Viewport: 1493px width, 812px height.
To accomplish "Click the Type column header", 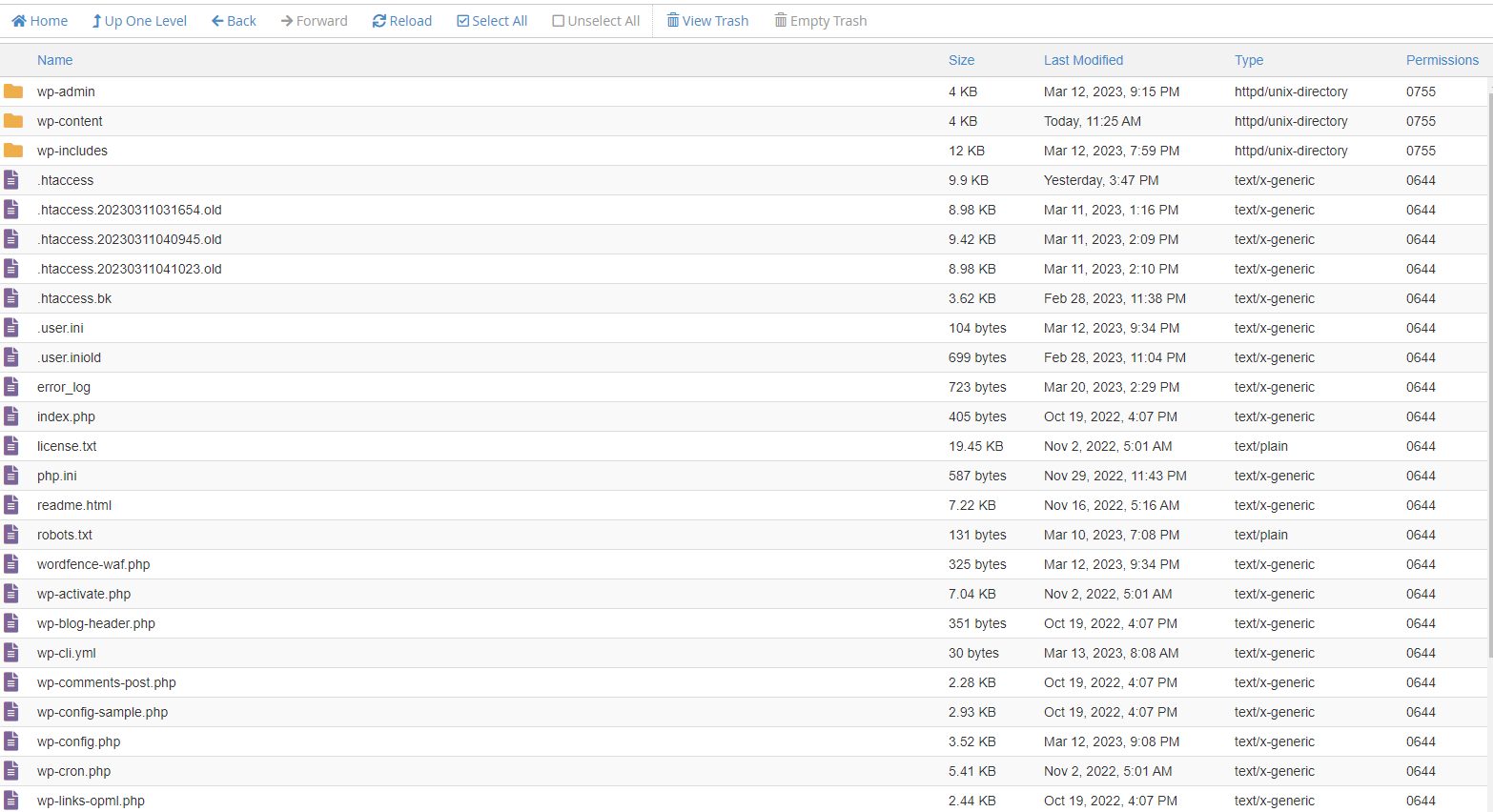I will 1248,60.
